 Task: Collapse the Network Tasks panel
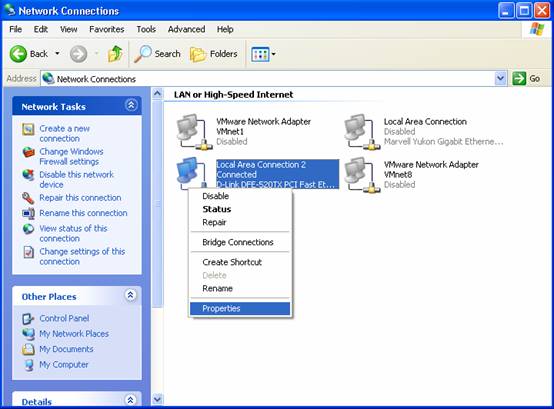tap(131, 105)
